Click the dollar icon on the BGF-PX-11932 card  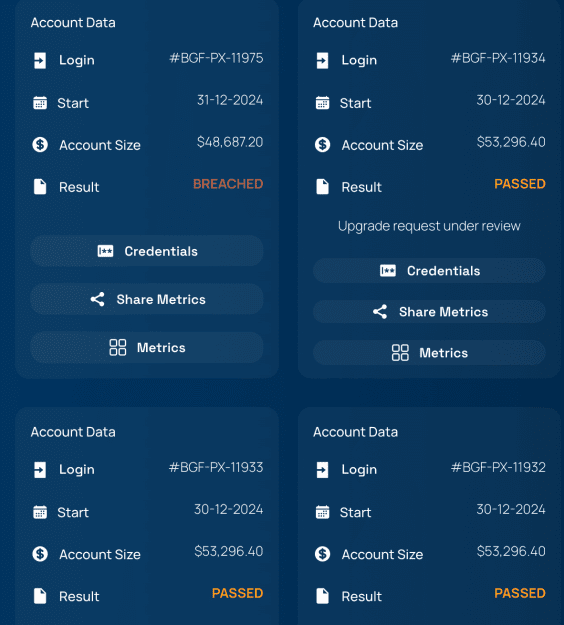(322, 554)
